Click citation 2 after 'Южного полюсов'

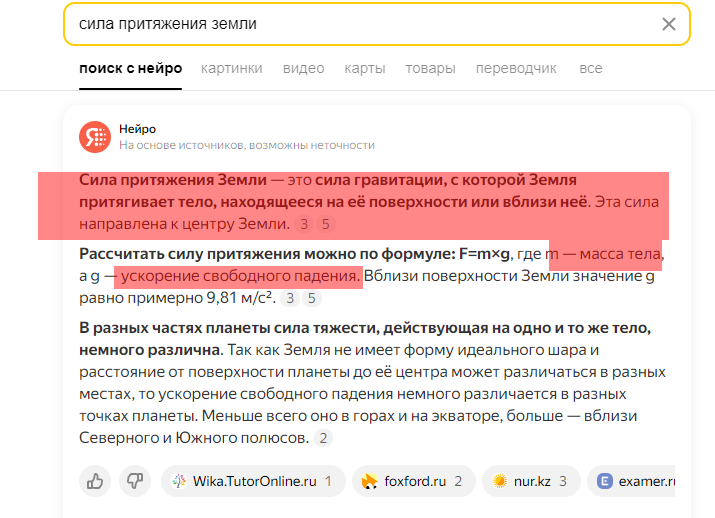323,438
